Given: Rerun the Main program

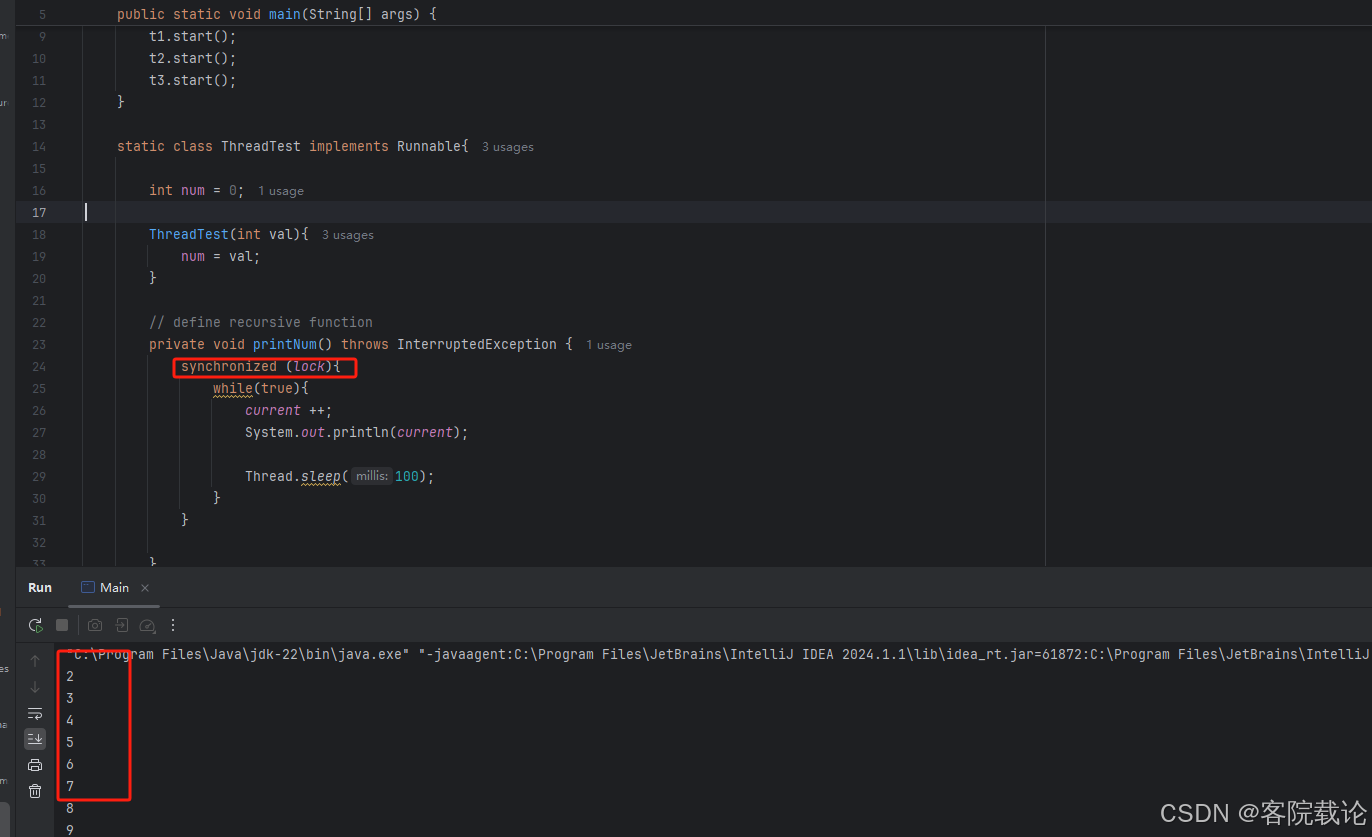Looking at the screenshot, I should point(35,625).
